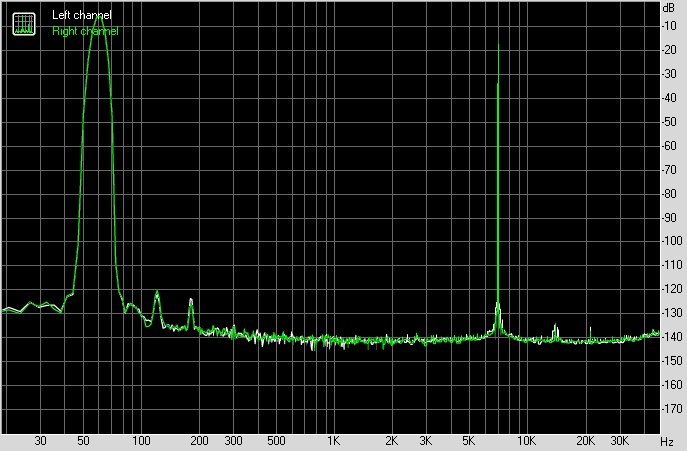Click the -10 dB axis label

coord(671,25)
